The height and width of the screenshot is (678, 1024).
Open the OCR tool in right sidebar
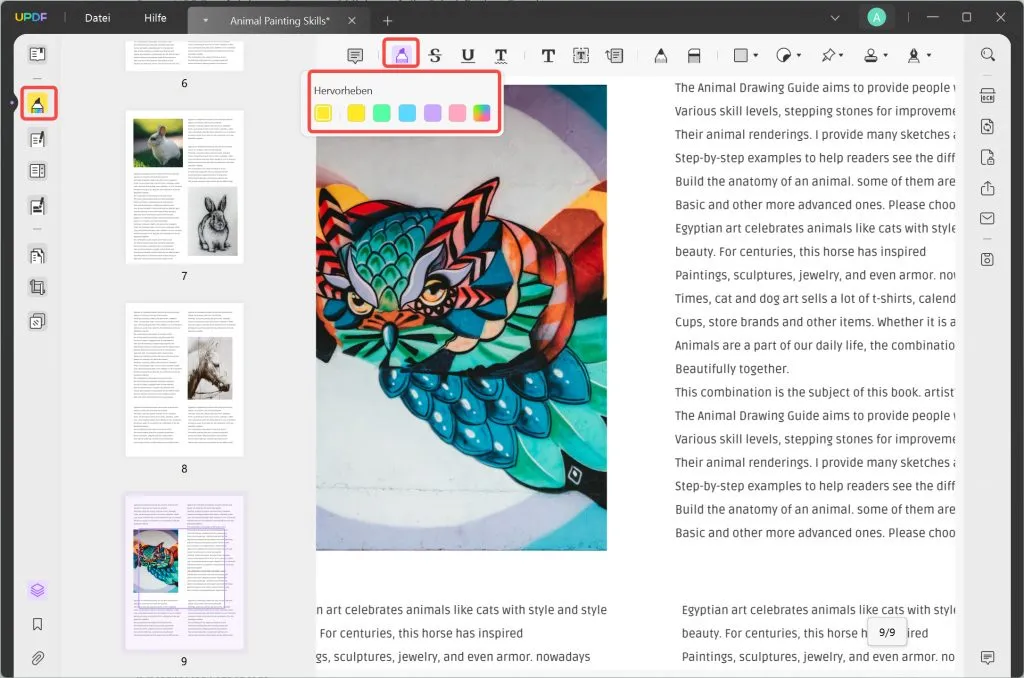[987, 96]
